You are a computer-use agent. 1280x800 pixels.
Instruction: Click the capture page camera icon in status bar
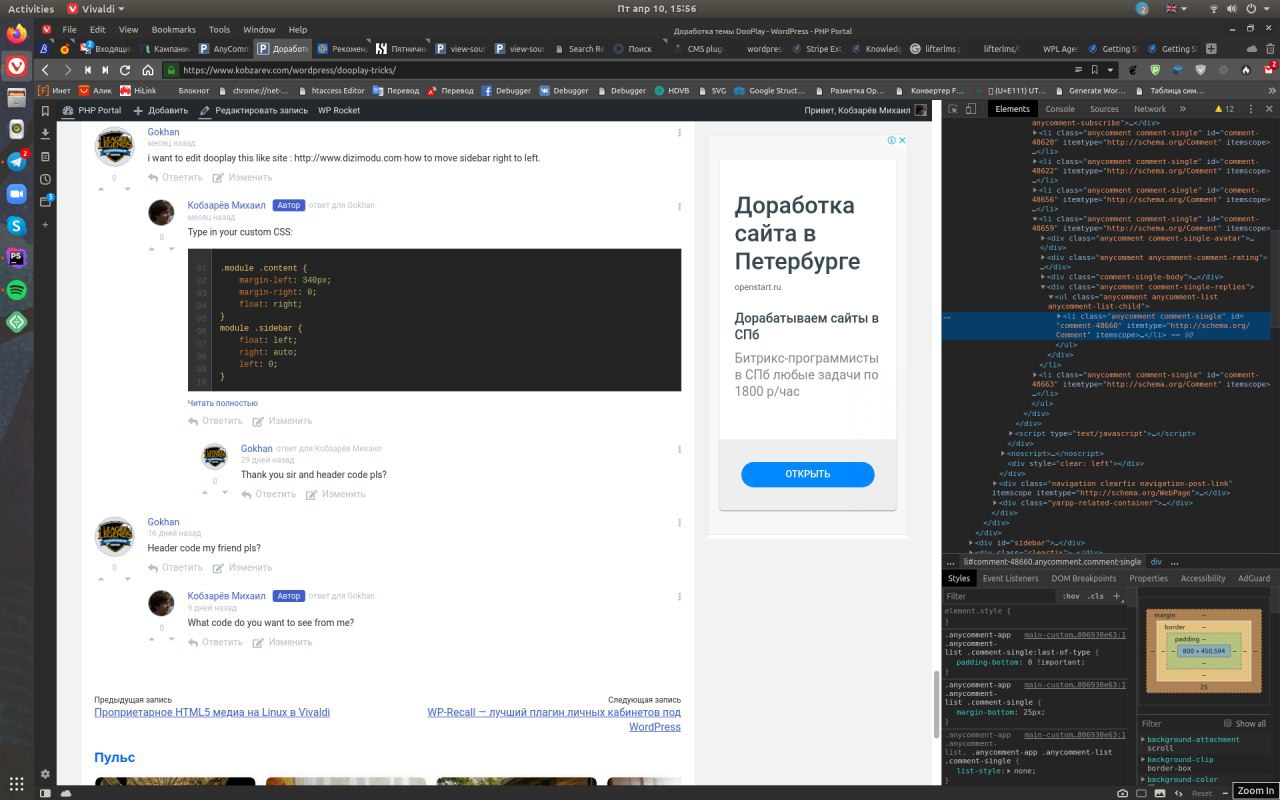(1123, 792)
